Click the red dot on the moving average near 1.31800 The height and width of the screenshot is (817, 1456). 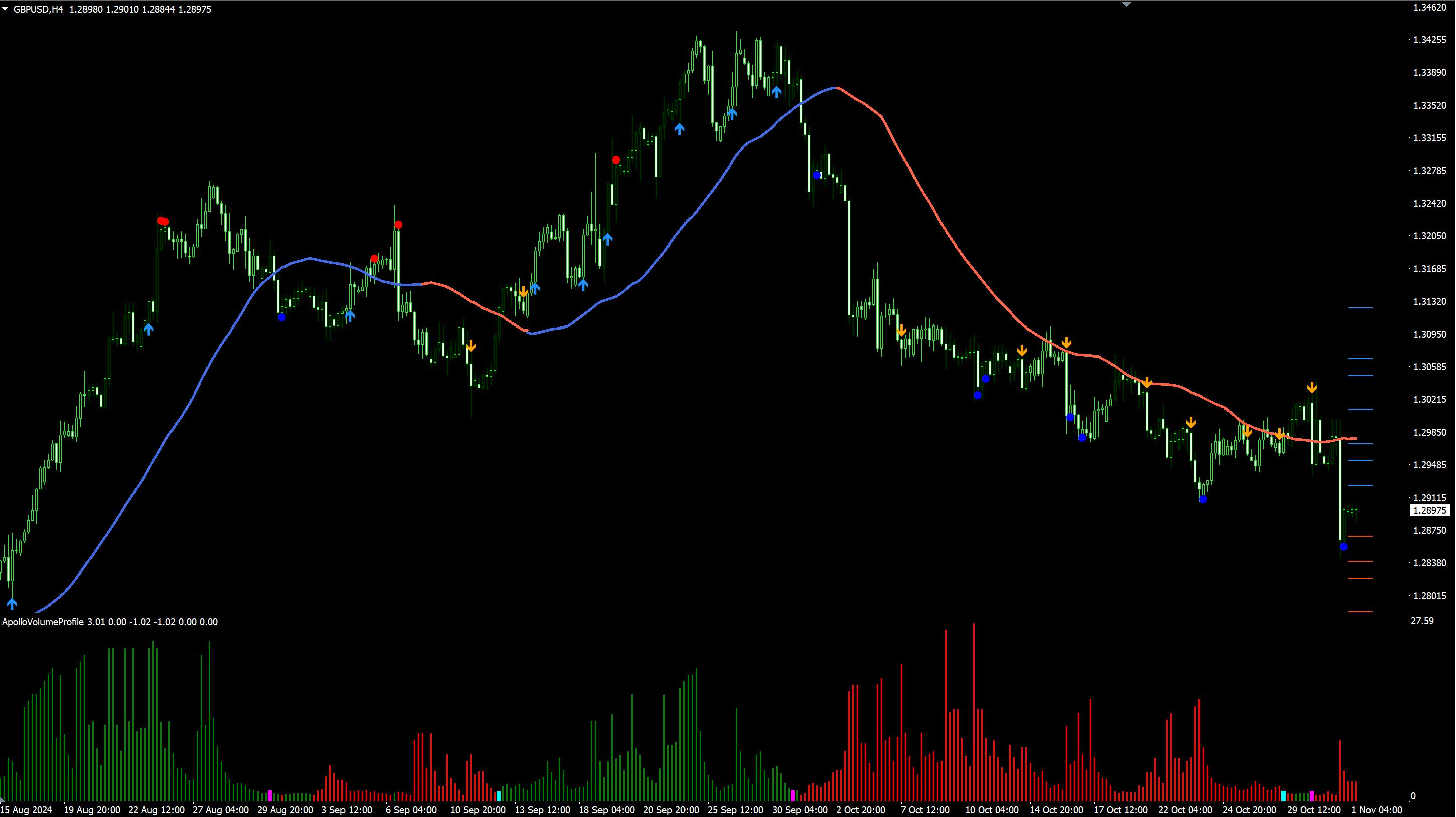(374, 259)
